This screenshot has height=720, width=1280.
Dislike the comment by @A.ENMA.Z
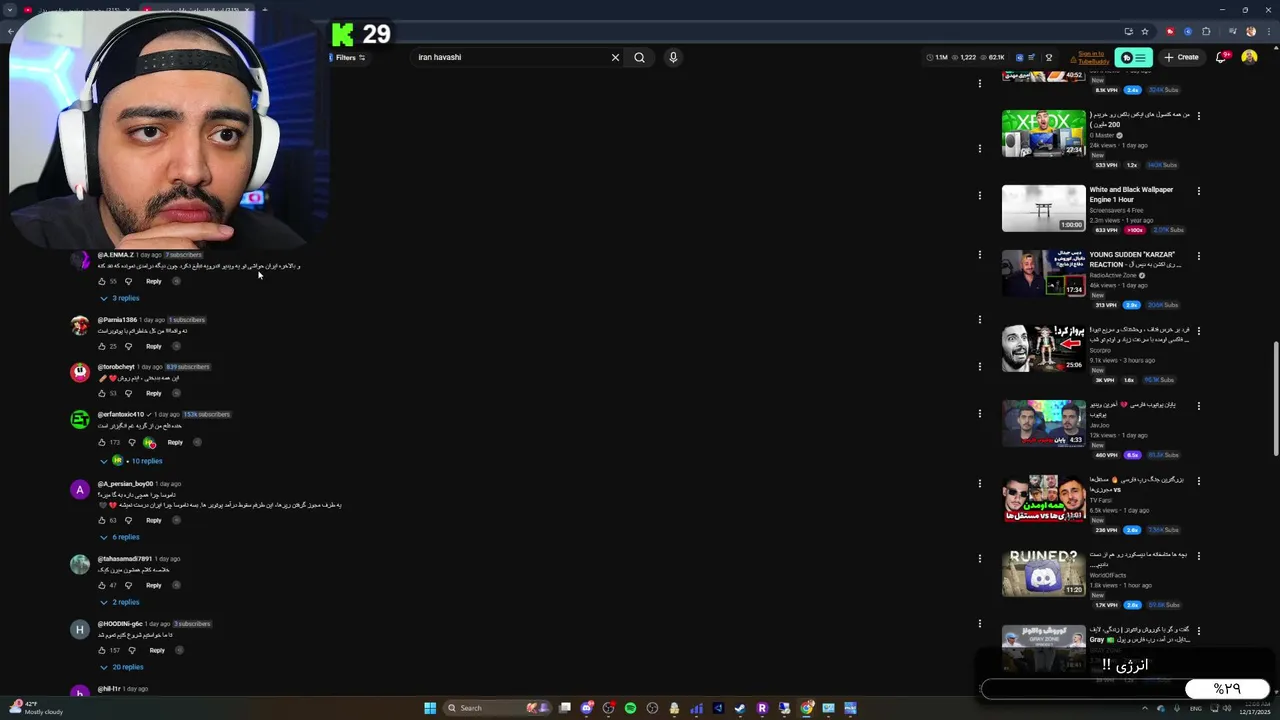tap(128, 281)
